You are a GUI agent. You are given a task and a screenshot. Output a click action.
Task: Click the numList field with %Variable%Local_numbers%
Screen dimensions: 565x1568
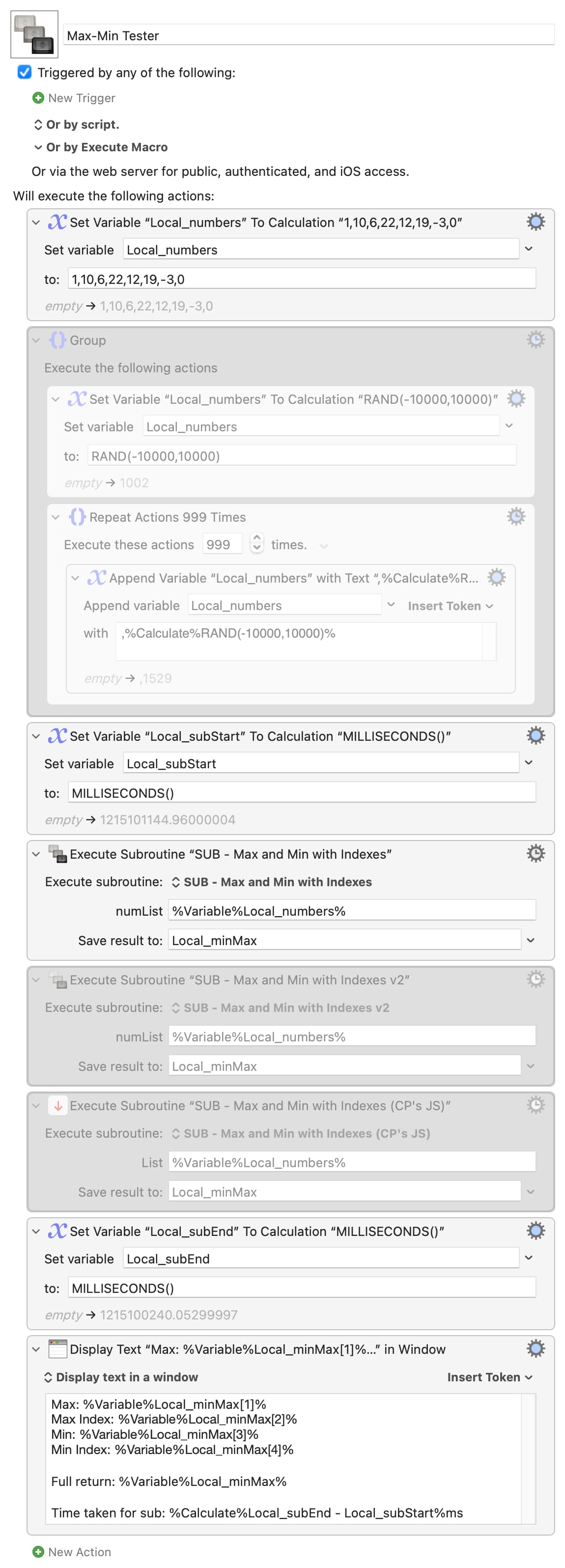coord(352,911)
